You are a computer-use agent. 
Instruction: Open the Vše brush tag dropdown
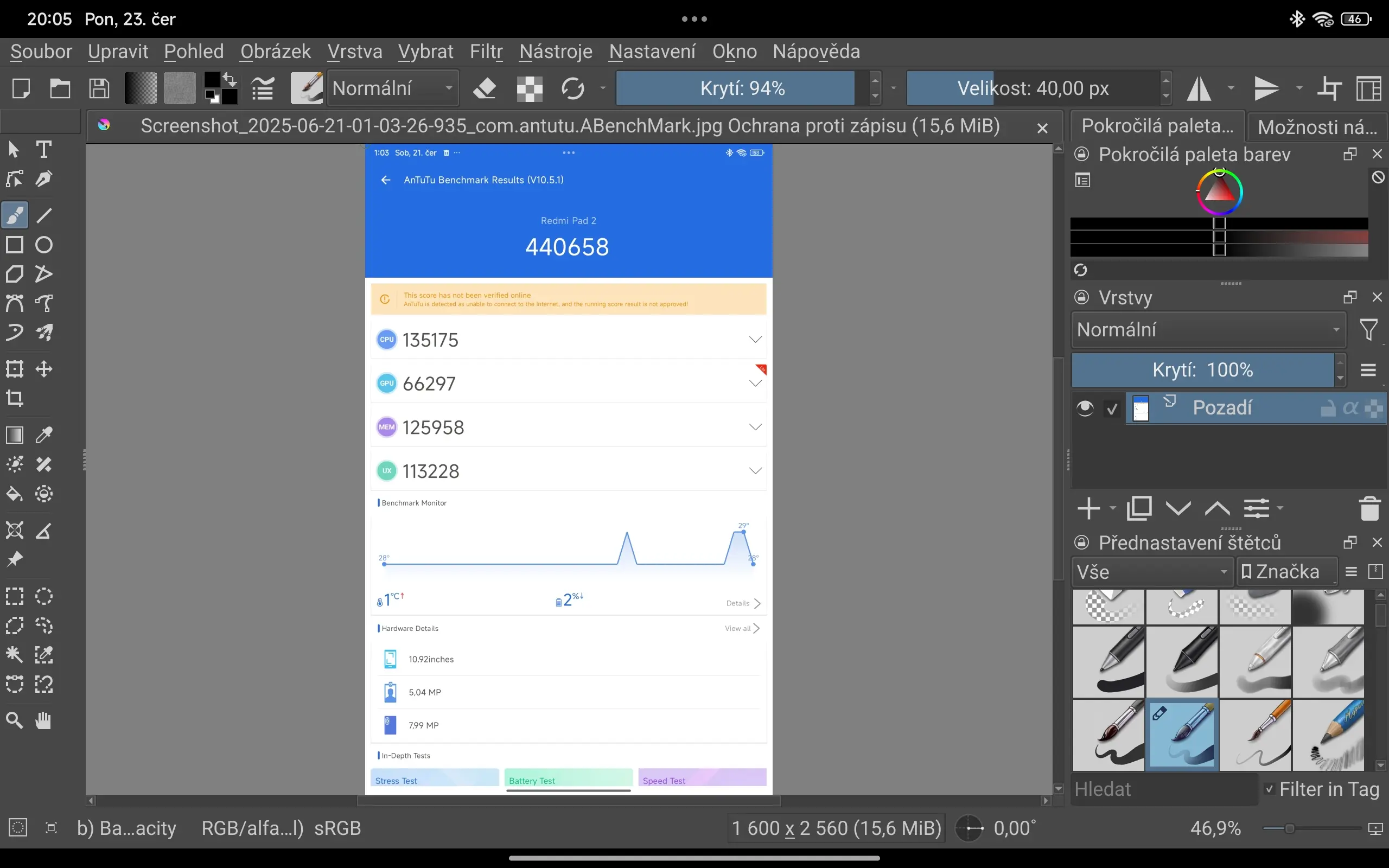tap(1152, 572)
